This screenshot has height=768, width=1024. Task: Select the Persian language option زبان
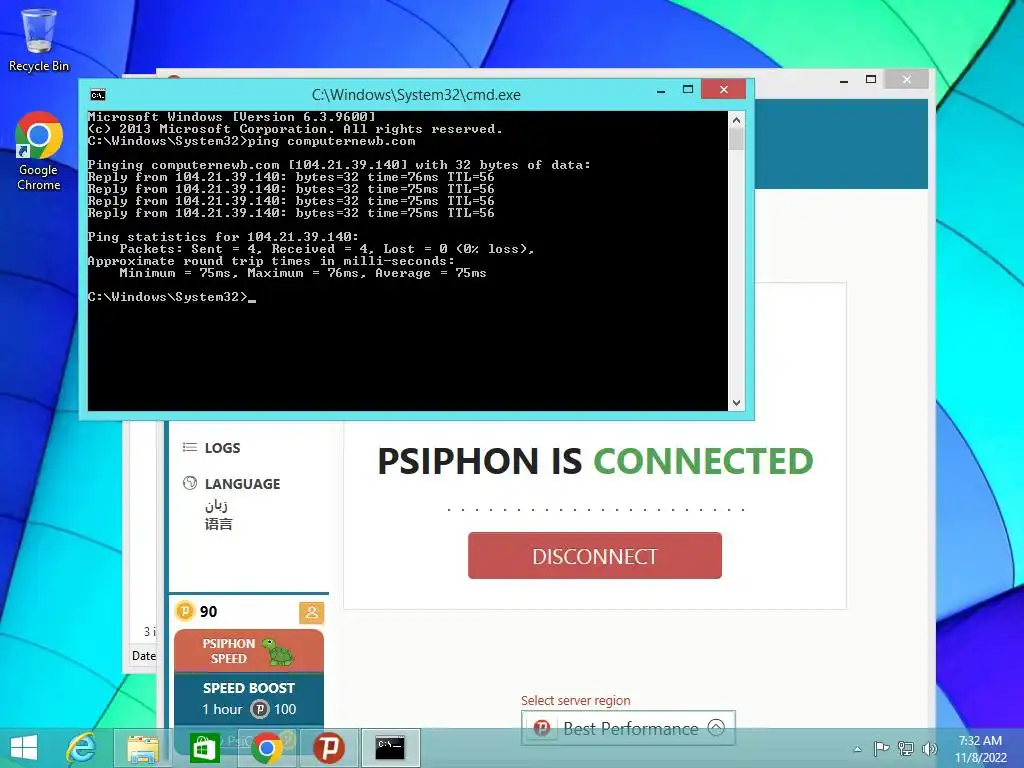pyautogui.click(x=216, y=505)
